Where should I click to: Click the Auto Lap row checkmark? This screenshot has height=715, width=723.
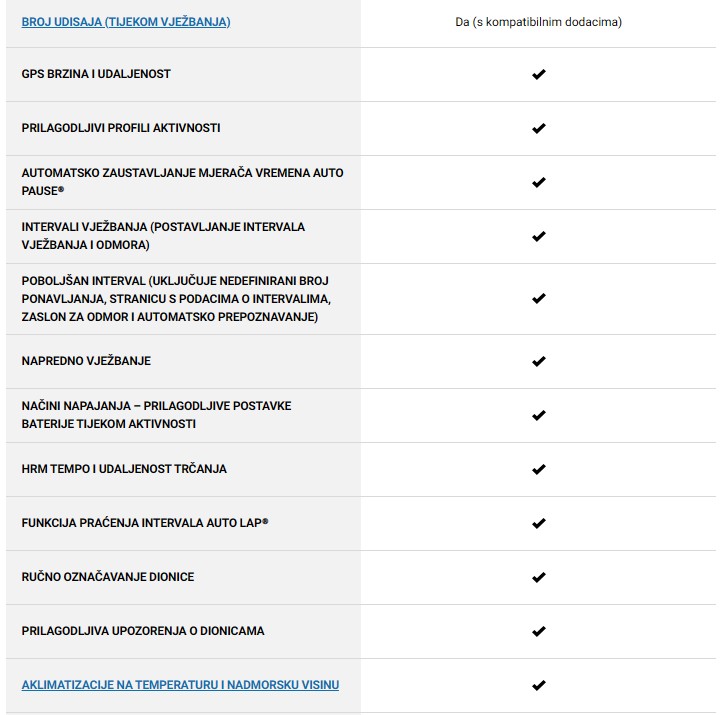[x=539, y=523]
